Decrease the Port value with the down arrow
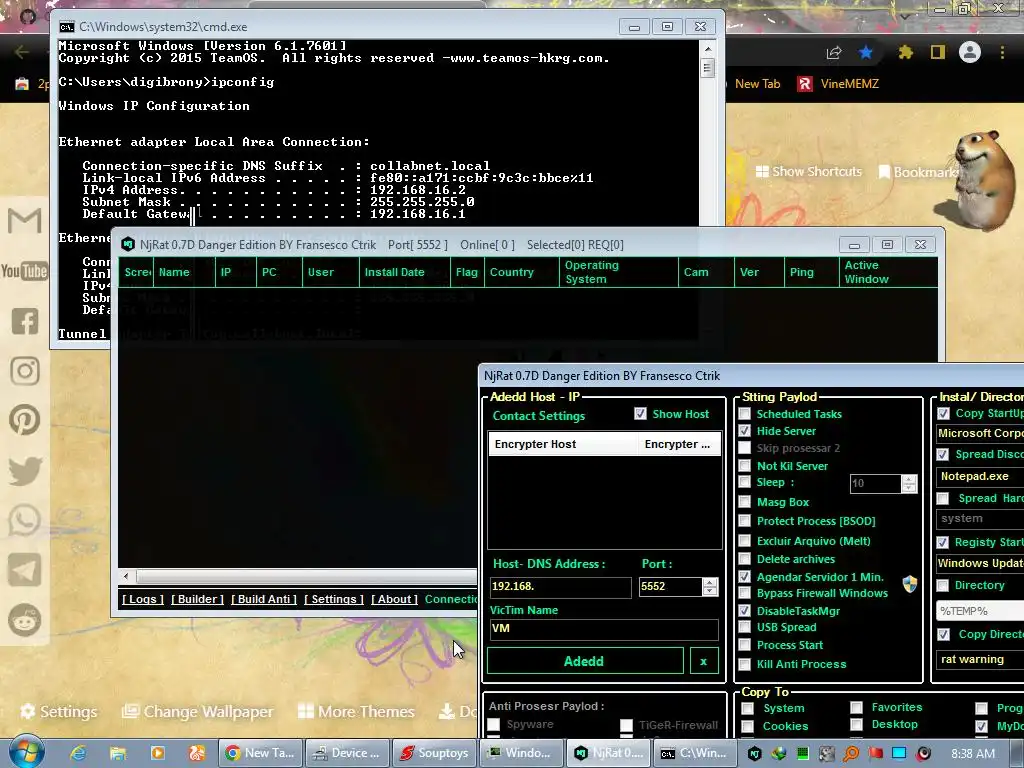Image resolution: width=1024 pixels, height=768 pixels. [x=710, y=591]
